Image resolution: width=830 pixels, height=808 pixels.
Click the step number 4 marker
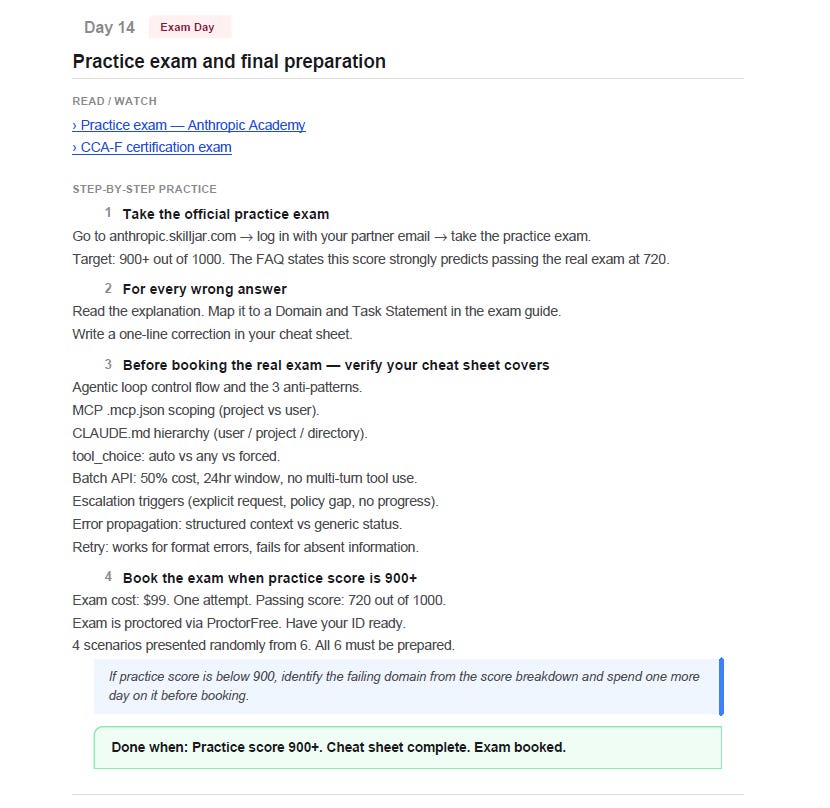click(108, 577)
